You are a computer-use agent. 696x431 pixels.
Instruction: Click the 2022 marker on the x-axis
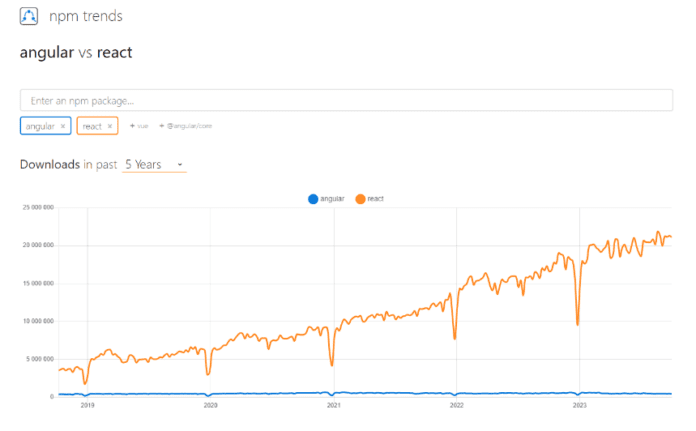pyautogui.click(x=456, y=406)
